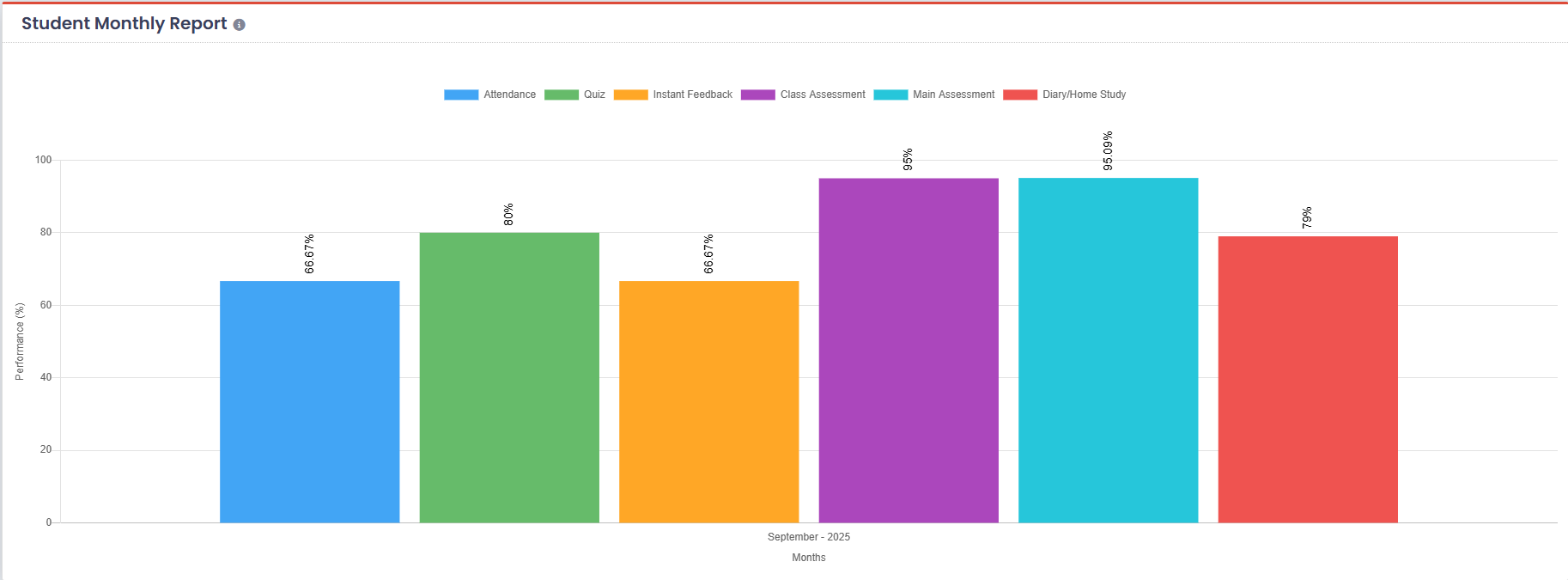Screen dimensions: 1568x580
Task: Click the September - 2025 axis label
Action: 809,537
